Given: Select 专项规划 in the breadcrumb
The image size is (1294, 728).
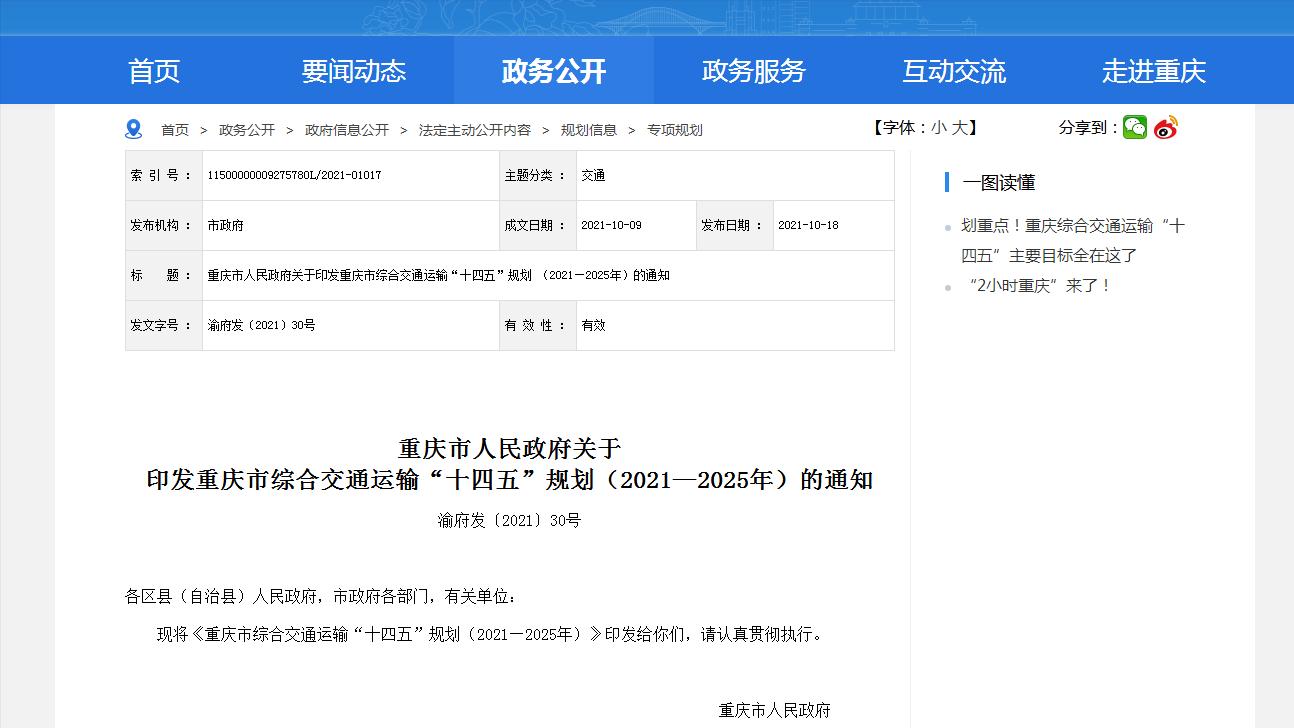Looking at the screenshot, I should (675, 129).
